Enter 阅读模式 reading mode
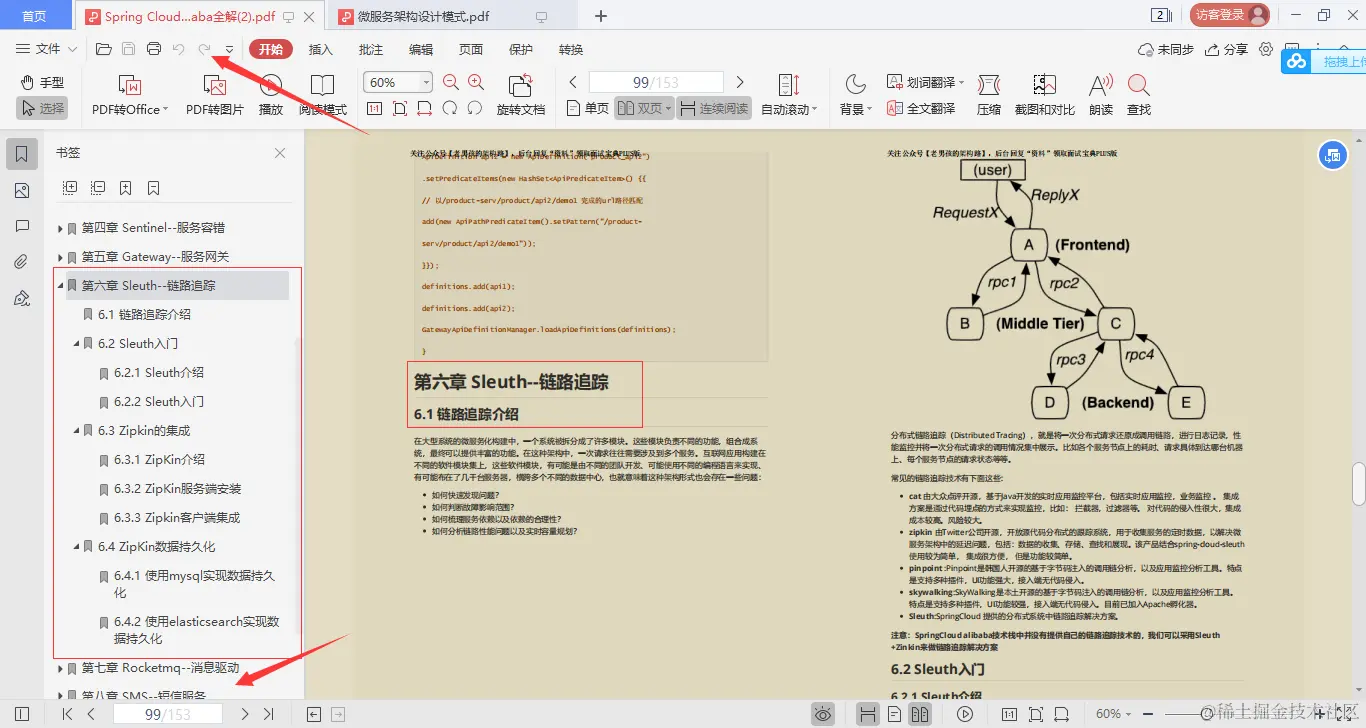 point(322,95)
